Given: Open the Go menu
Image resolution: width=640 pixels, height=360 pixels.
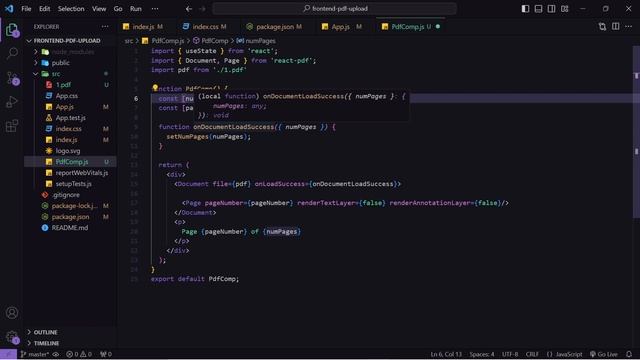Looking at the screenshot, I should tap(118, 9).
